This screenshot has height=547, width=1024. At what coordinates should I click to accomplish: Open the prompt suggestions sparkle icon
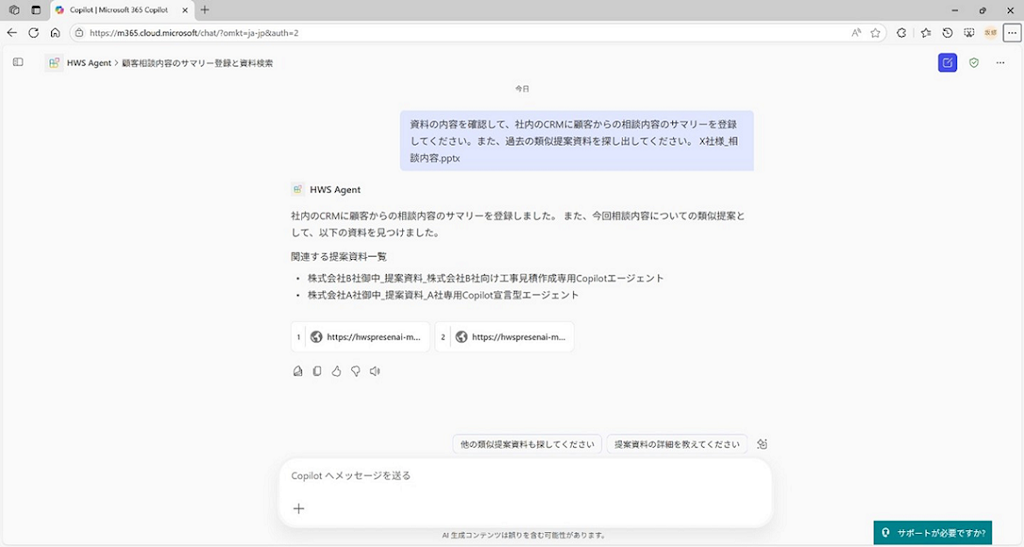[762, 444]
